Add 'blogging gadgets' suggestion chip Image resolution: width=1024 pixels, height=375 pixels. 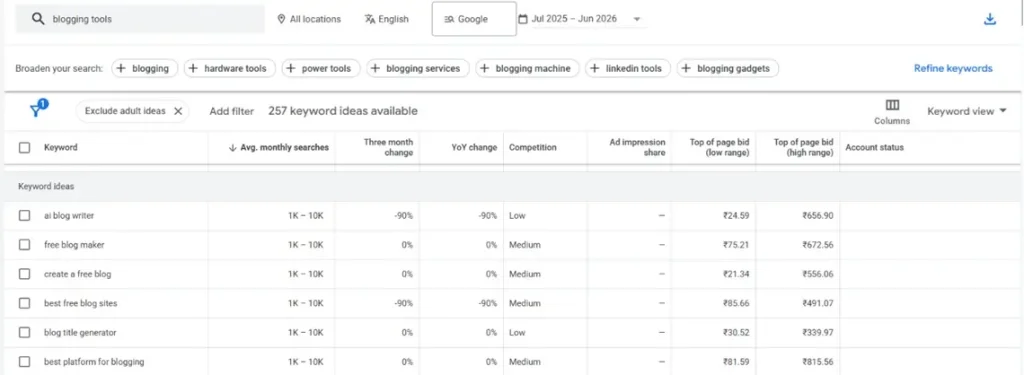click(728, 69)
